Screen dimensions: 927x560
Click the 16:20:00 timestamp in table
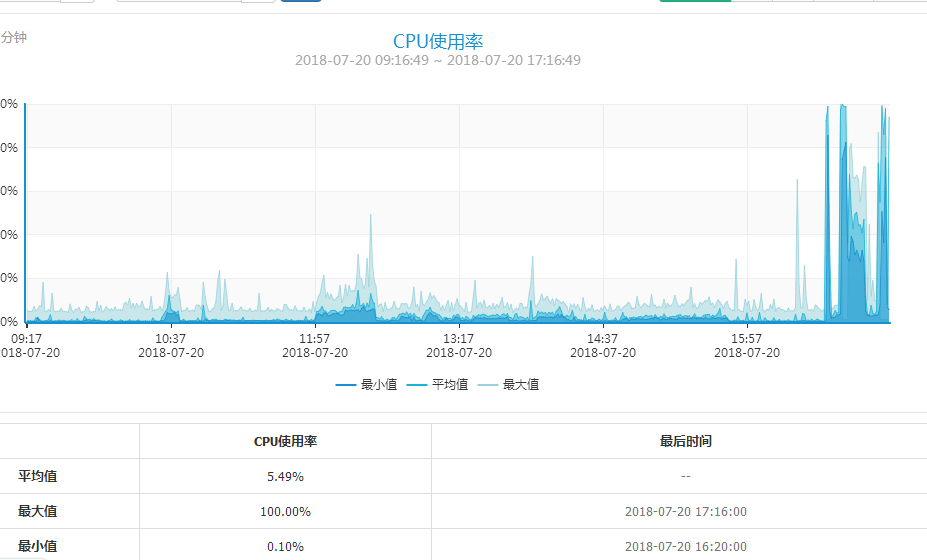[685, 546]
